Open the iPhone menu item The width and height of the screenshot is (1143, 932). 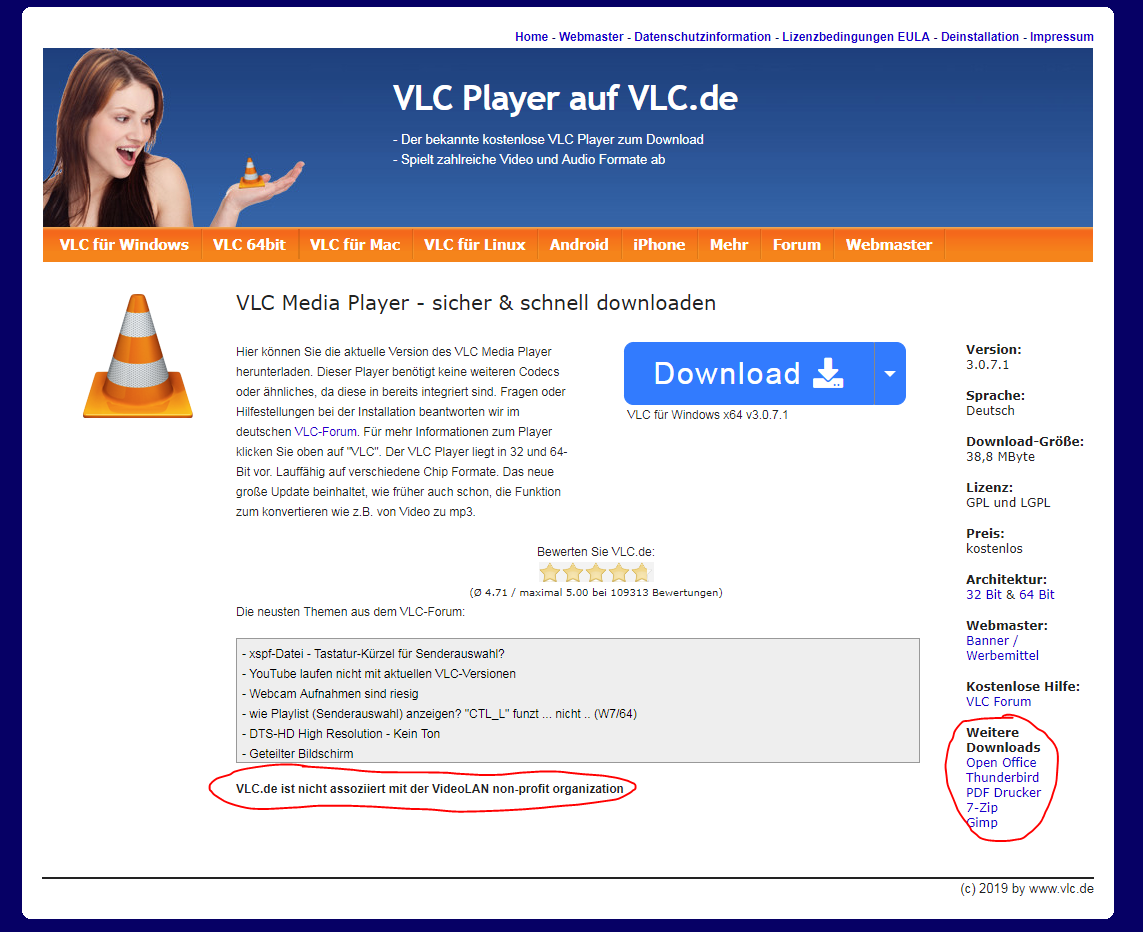pos(659,245)
